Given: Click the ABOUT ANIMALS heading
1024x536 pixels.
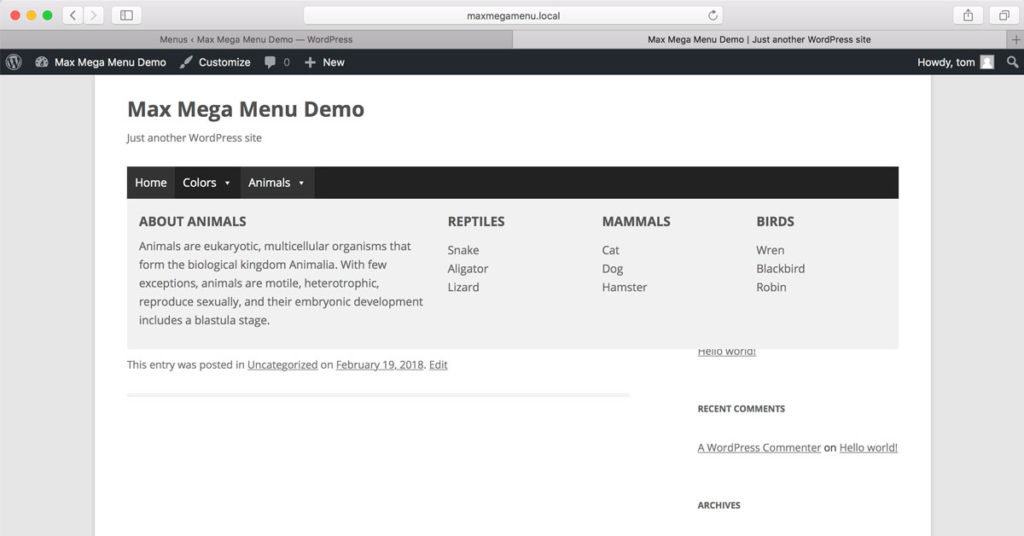Looking at the screenshot, I should click(x=193, y=221).
